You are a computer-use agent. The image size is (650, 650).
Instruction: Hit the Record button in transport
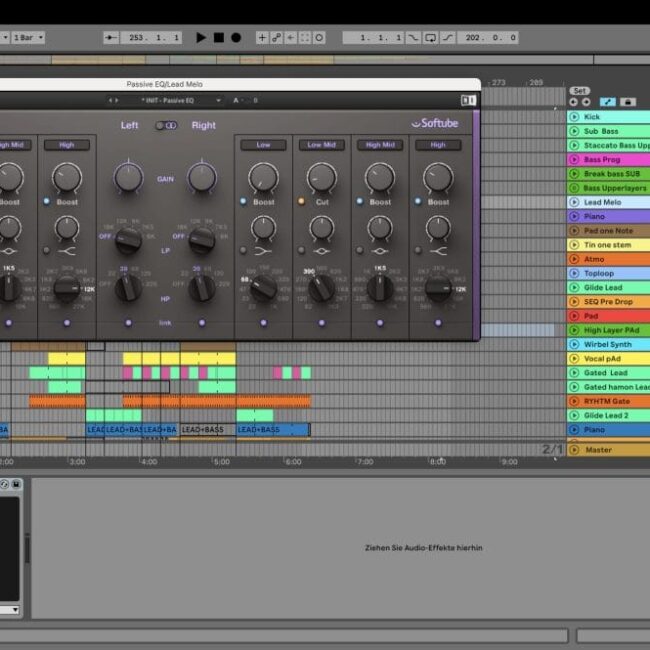[236, 38]
